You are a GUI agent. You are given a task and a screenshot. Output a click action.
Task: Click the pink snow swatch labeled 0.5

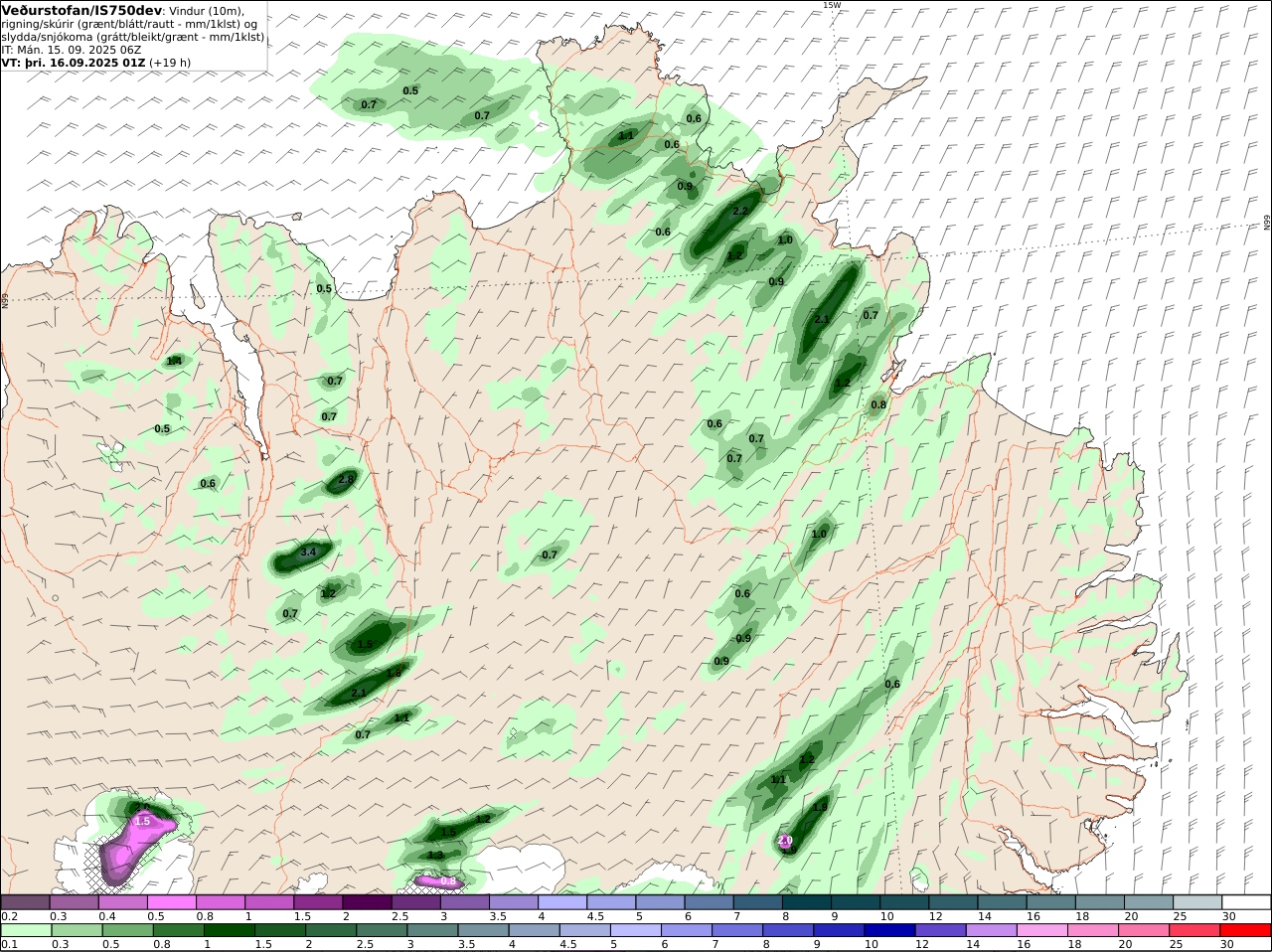(x=173, y=901)
